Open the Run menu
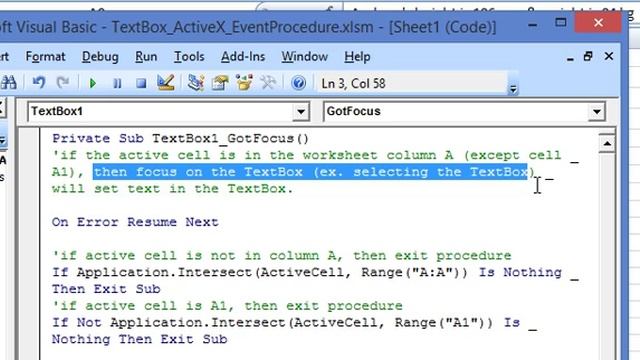640x360 pixels. 146,57
